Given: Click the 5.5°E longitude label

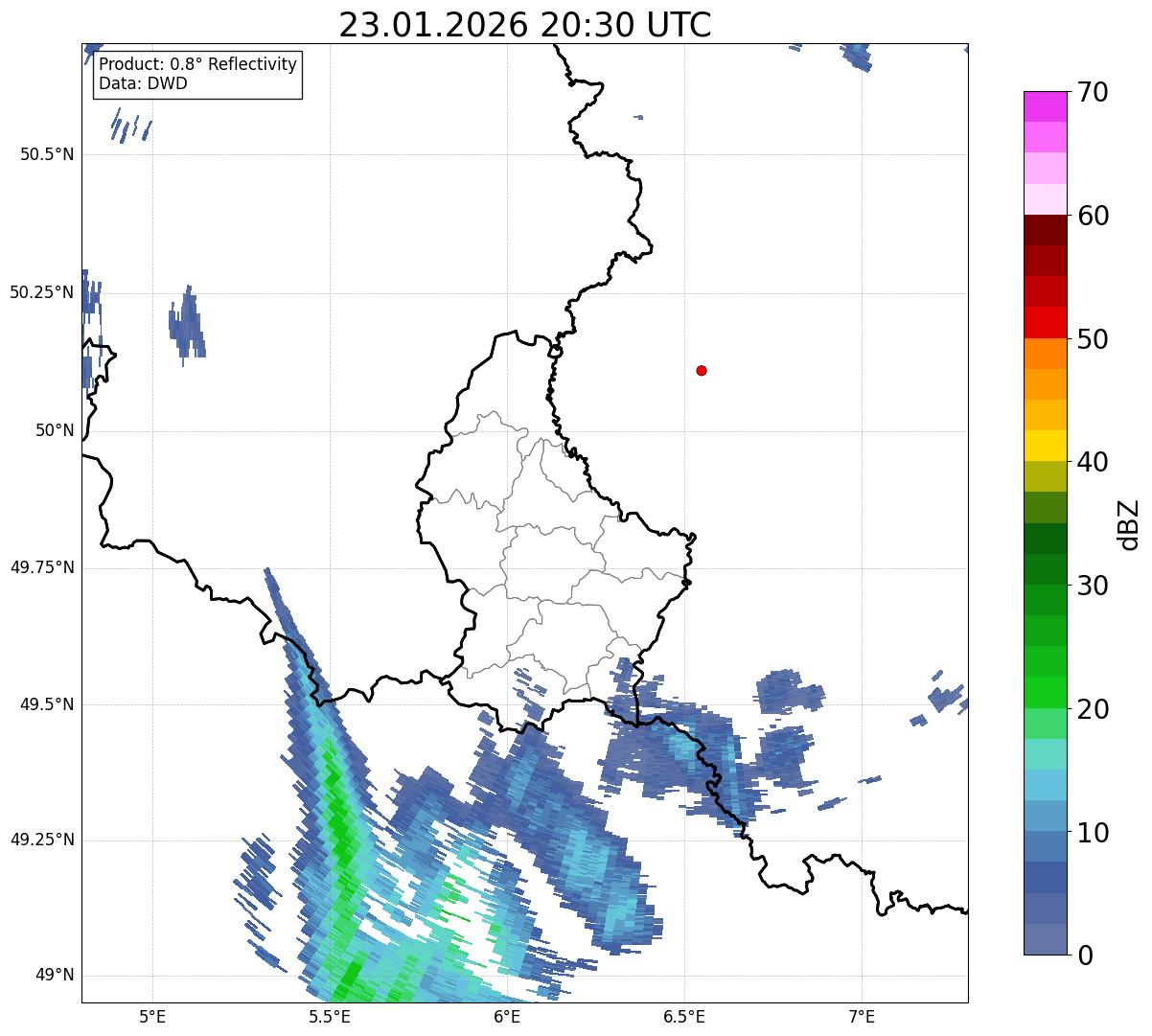Looking at the screenshot, I should tap(330, 1016).
